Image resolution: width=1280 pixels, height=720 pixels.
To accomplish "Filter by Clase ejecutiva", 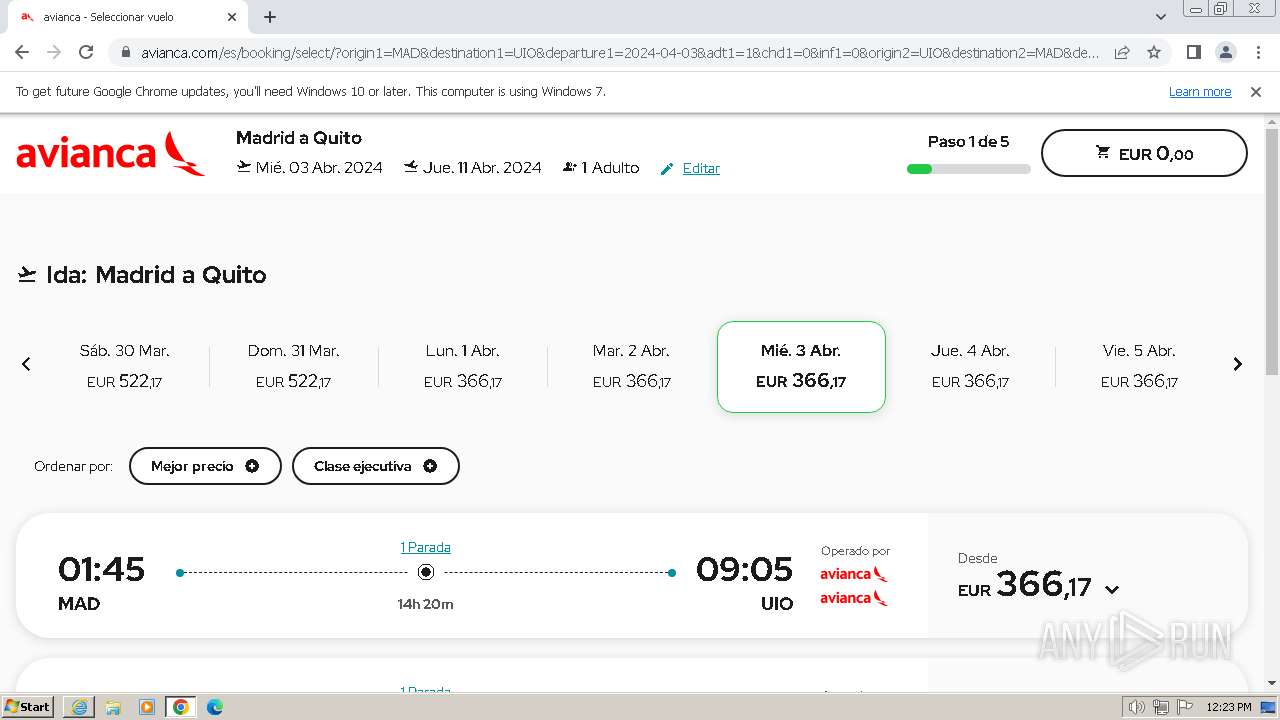I will pyautogui.click(x=375, y=466).
